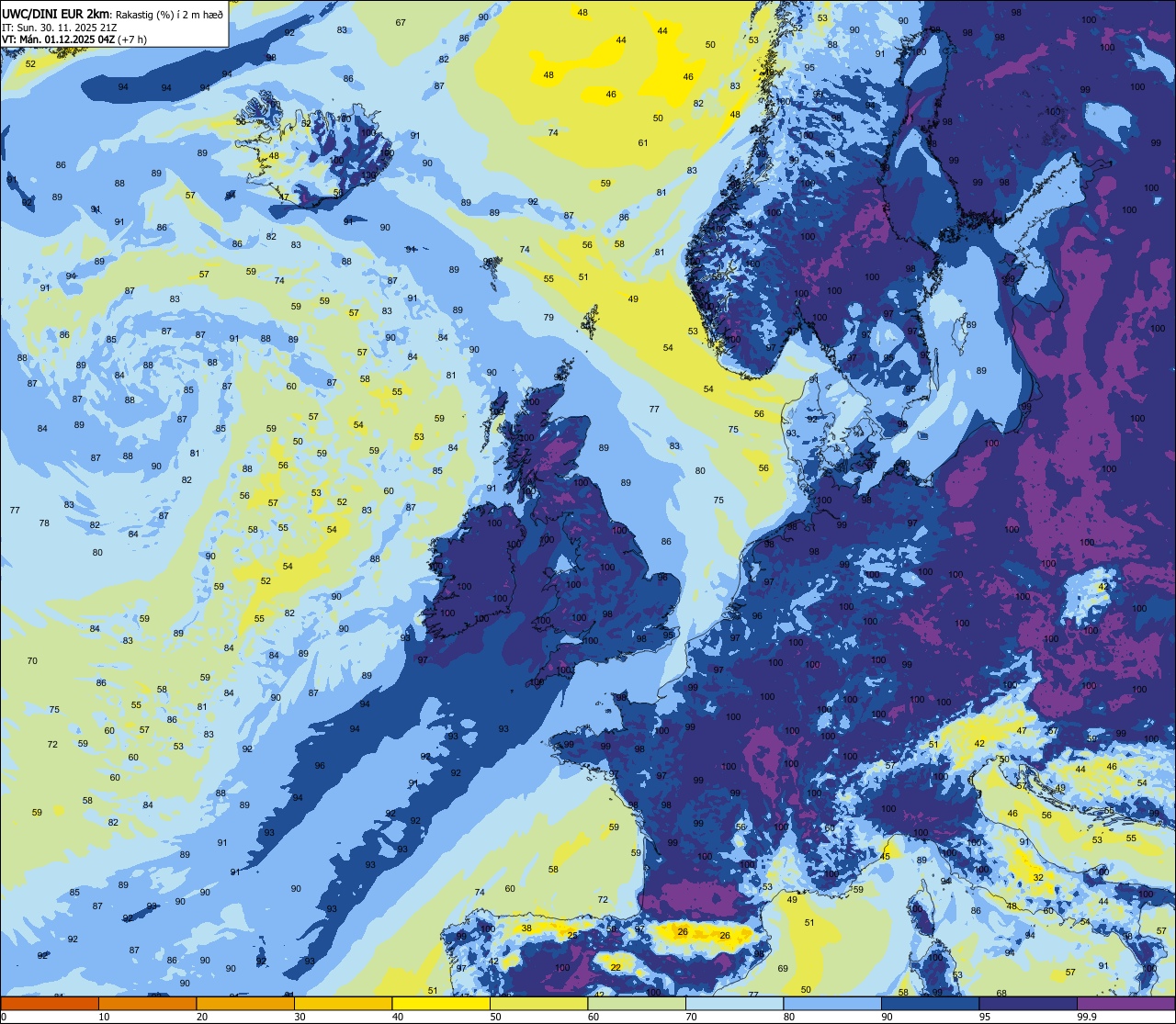
Task: Click the light orange 20–30 legend swatch
Action: coord(245,1003)
